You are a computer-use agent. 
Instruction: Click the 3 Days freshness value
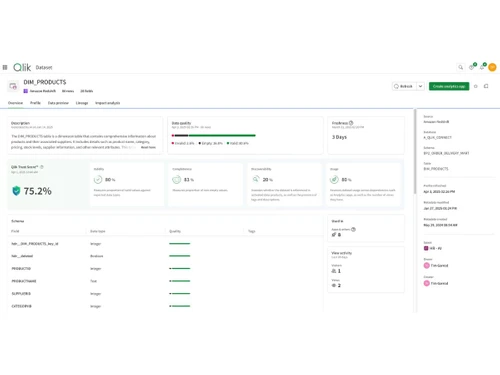(x=339, y=137)
